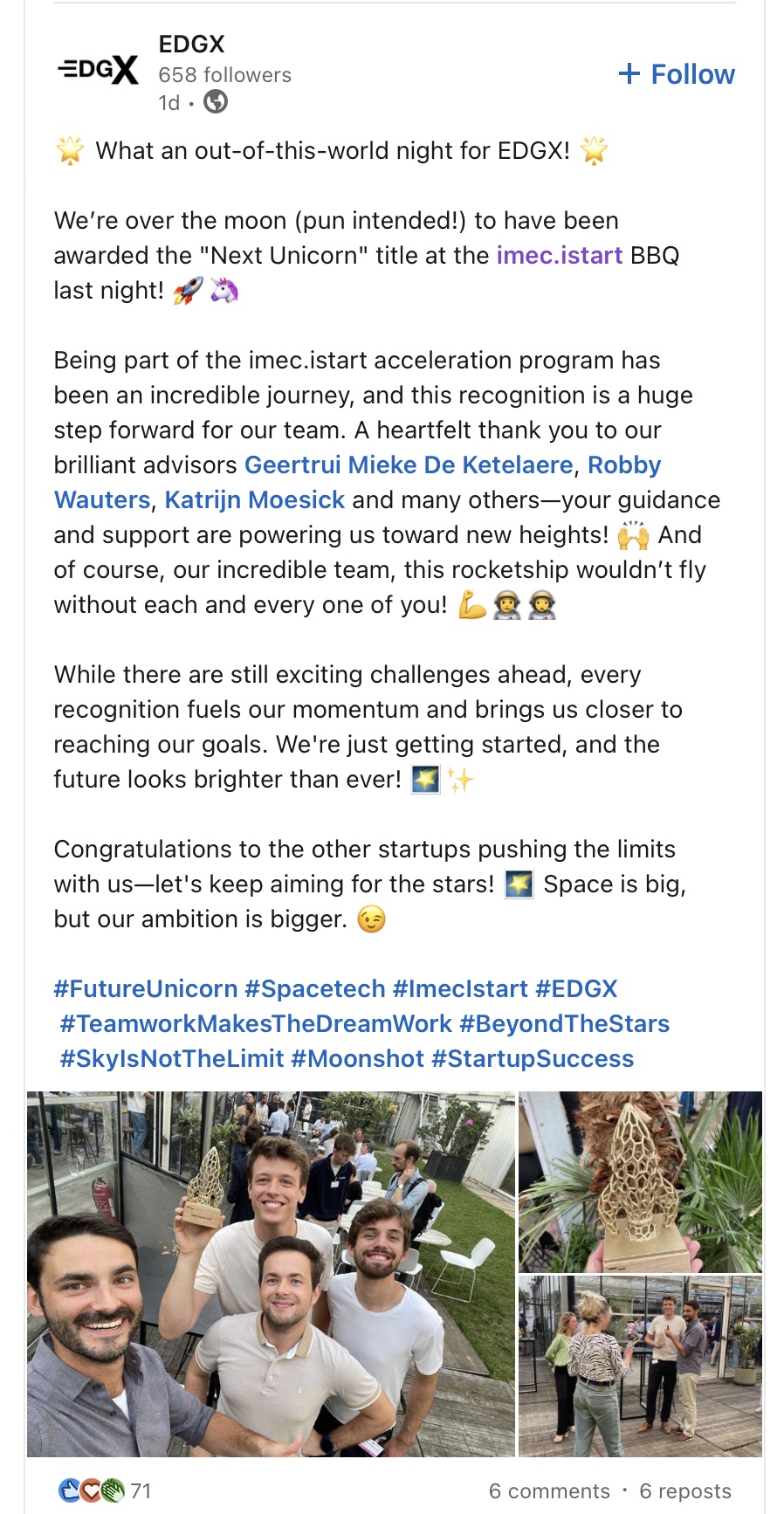
Task: Open the #Spacetech hashtag
Action: [x=315, y=988]
